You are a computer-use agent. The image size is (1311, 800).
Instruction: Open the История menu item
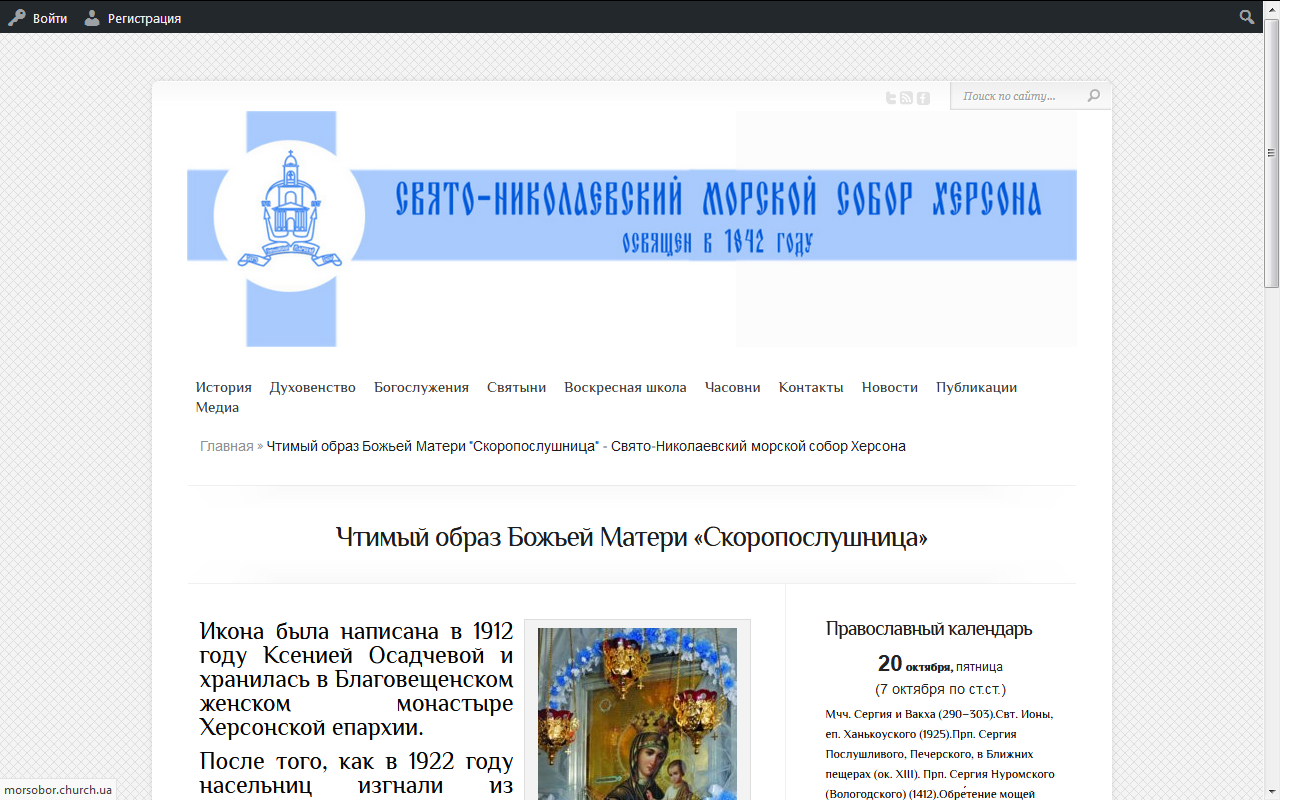[x=223, y=387]
